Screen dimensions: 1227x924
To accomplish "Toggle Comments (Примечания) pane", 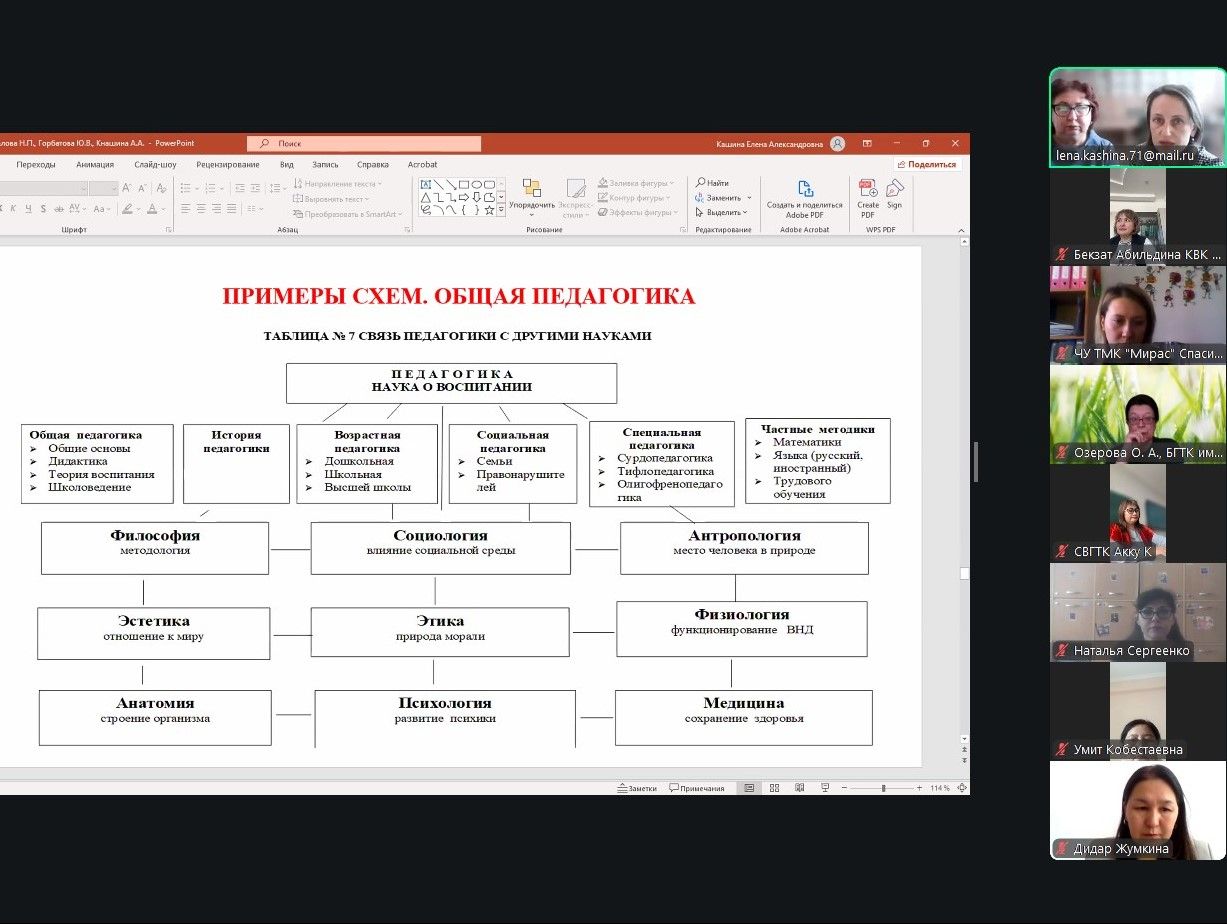I will [696, 788].
